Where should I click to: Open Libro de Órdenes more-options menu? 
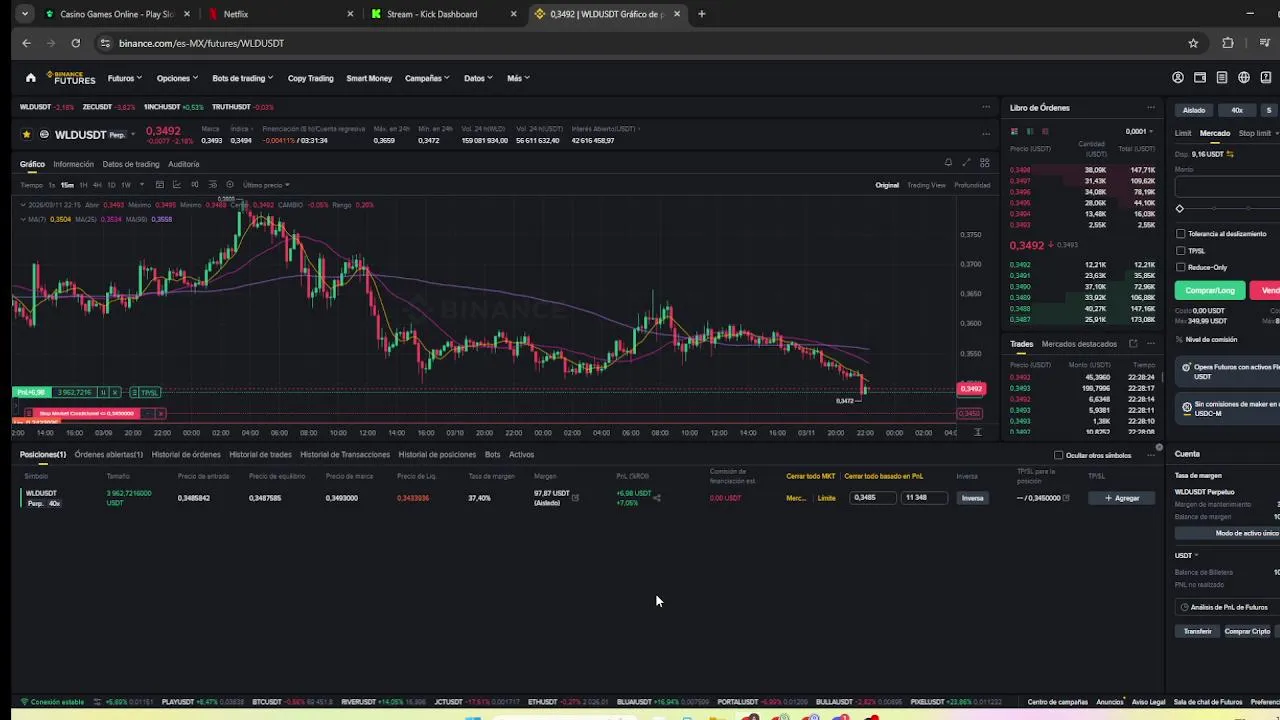click(x=1151, y=108)
